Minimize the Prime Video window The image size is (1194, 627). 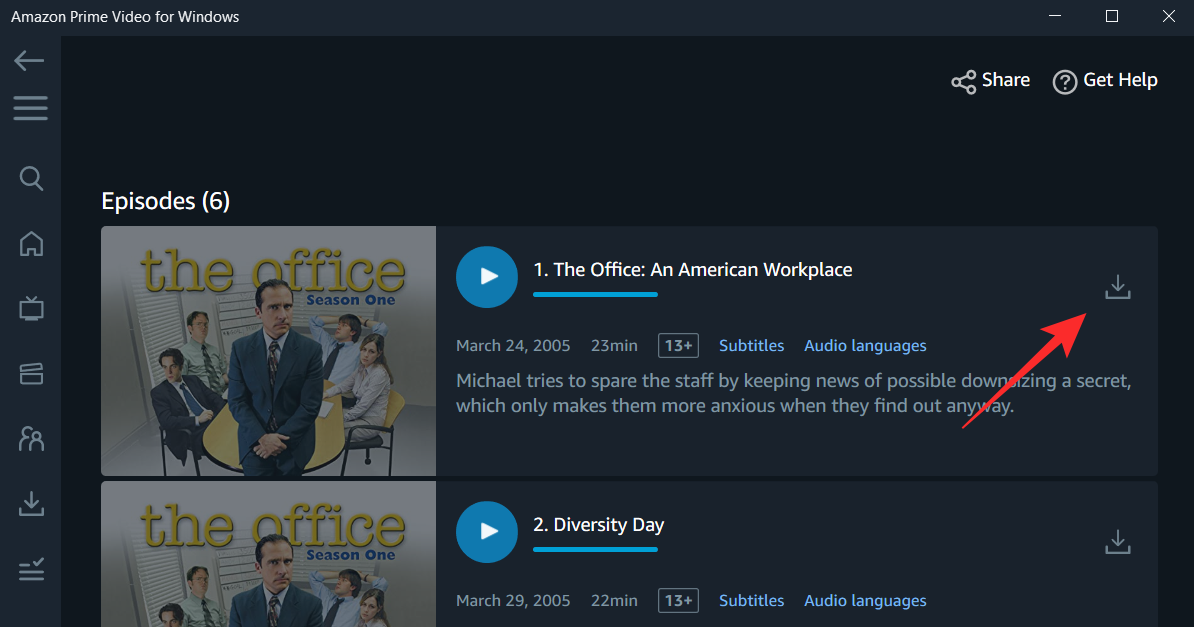pos(1055,16)
